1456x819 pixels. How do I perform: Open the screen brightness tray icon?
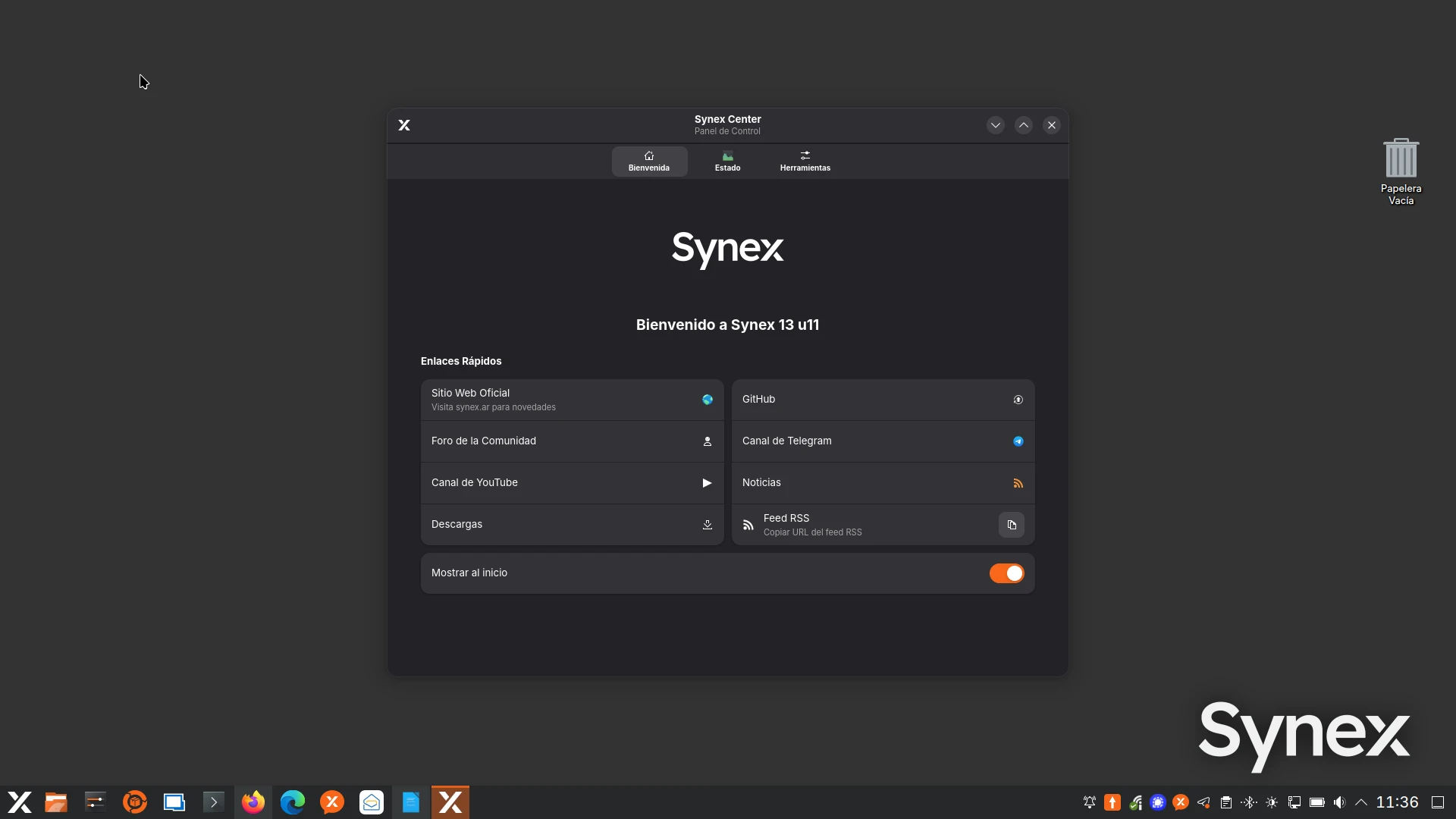pos(1272,802)
